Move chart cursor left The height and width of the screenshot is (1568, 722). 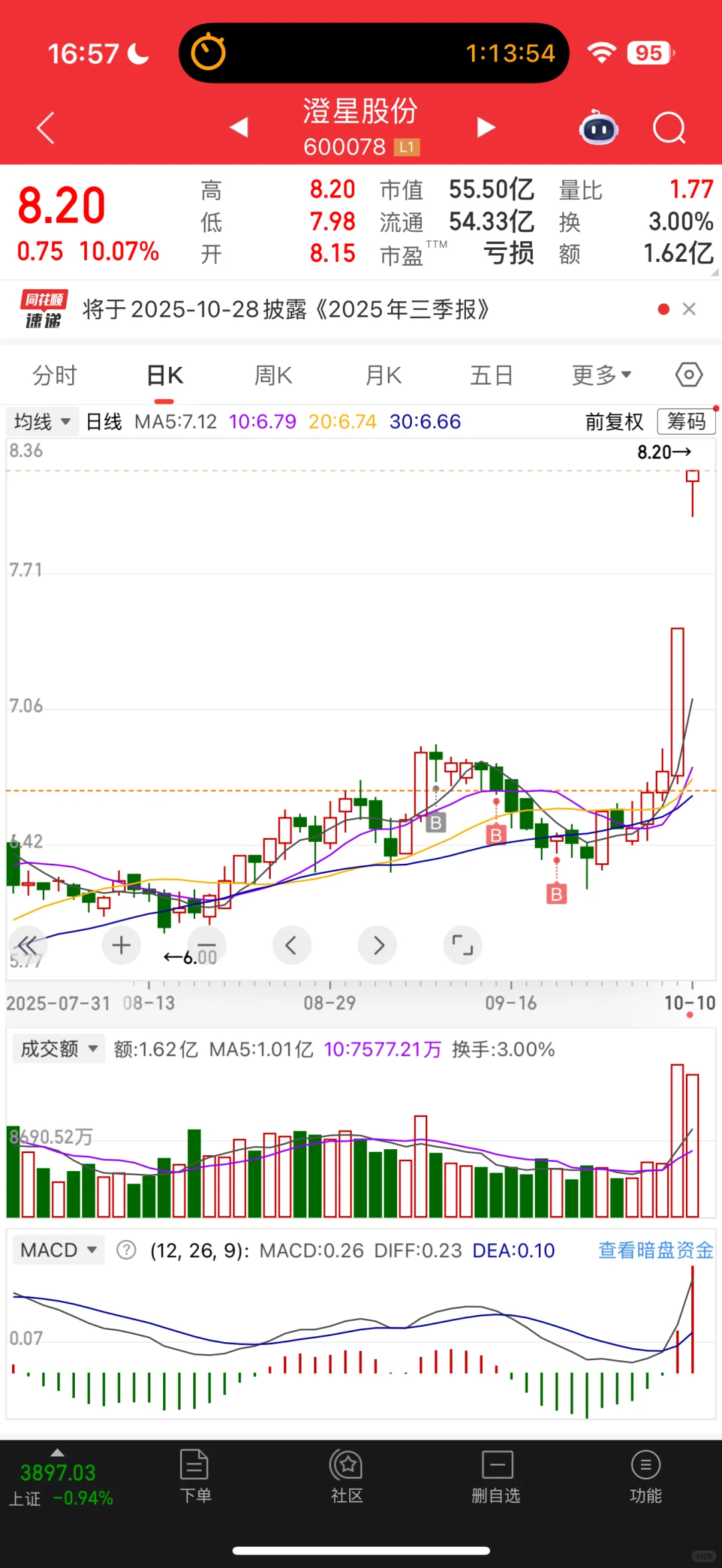coord(291,945)
